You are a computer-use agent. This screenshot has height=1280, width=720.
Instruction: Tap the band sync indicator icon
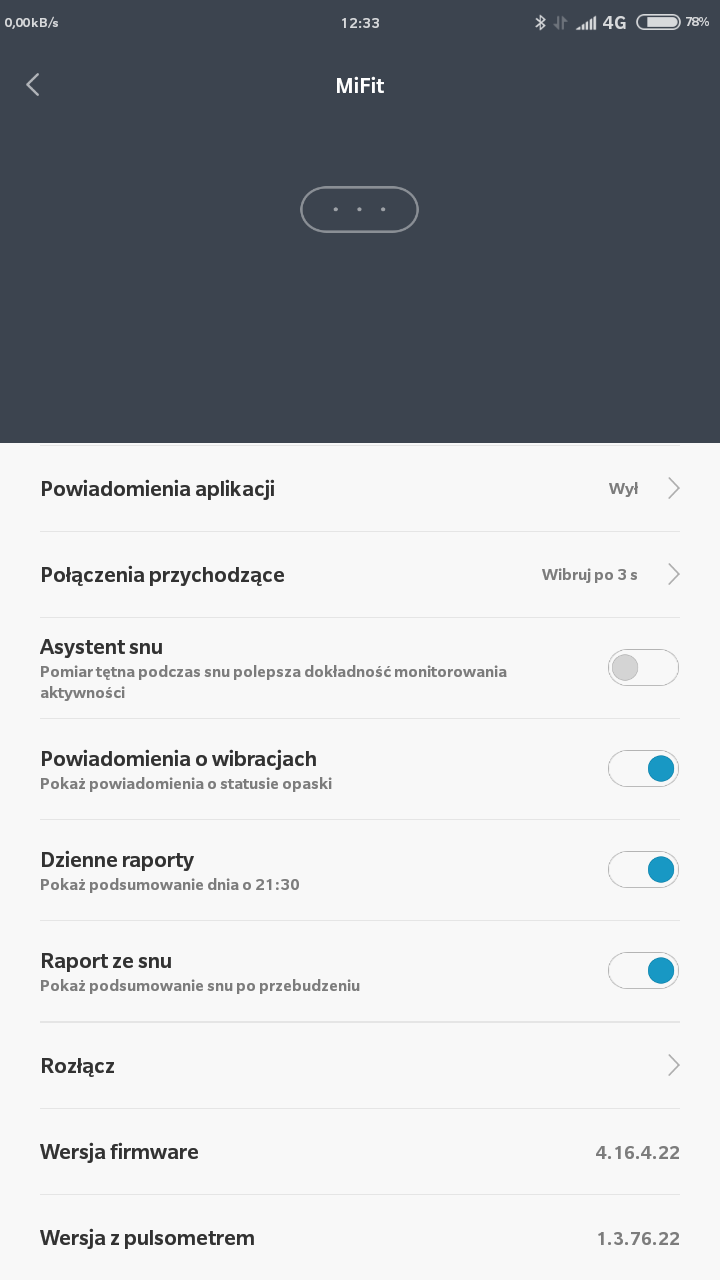click(359, 210)
